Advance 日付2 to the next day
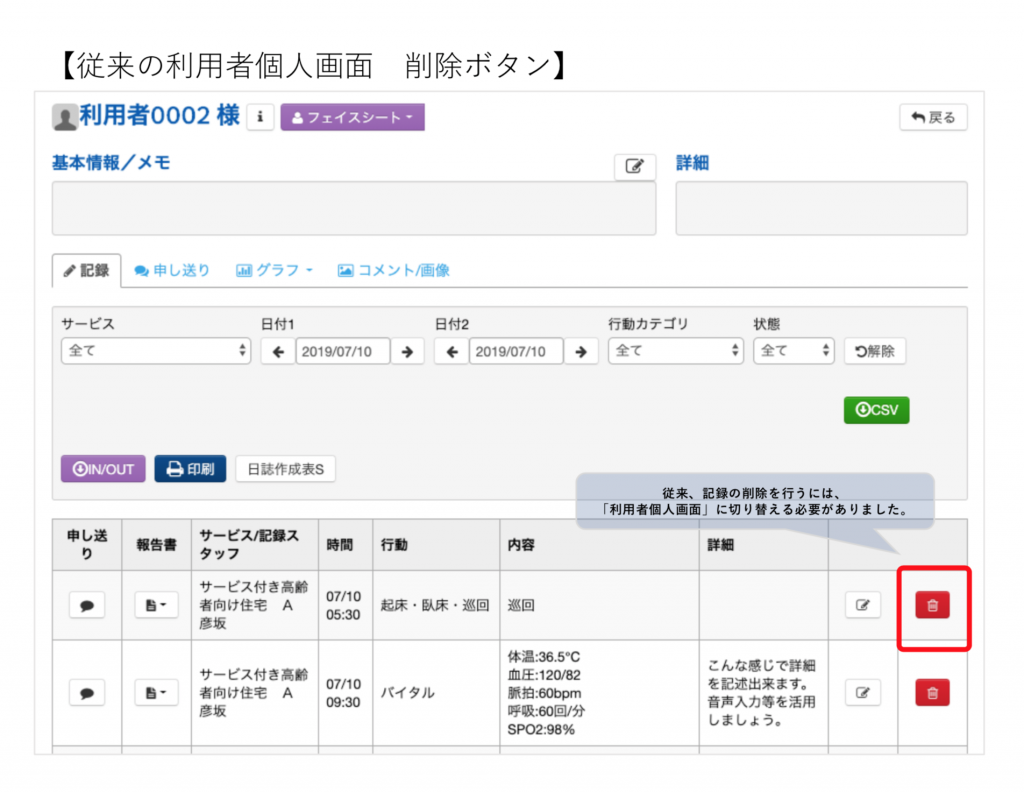Viewport: 1024px width, 792px height. click(581, 351)
